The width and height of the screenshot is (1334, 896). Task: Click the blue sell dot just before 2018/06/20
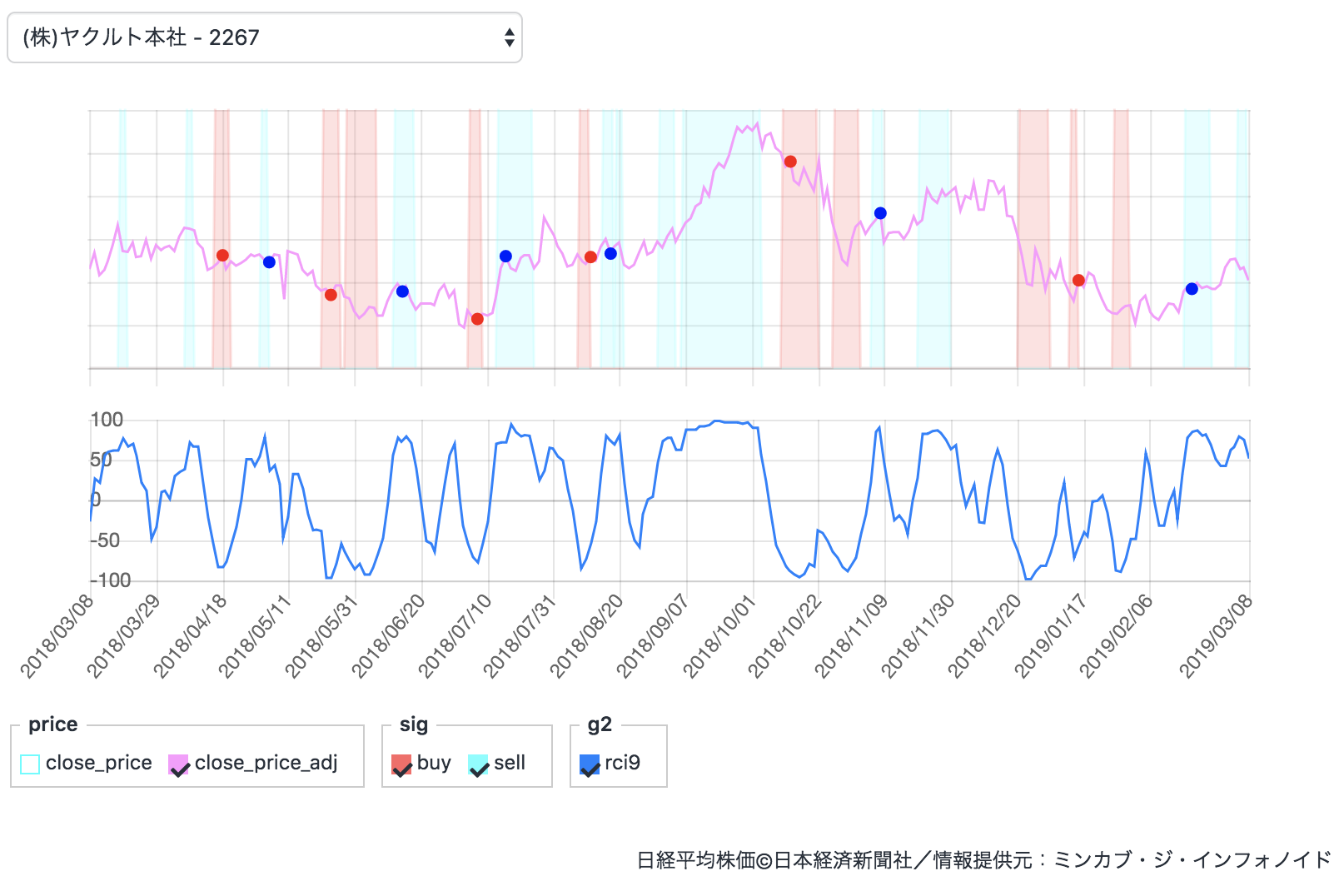(x=402, y=291)
